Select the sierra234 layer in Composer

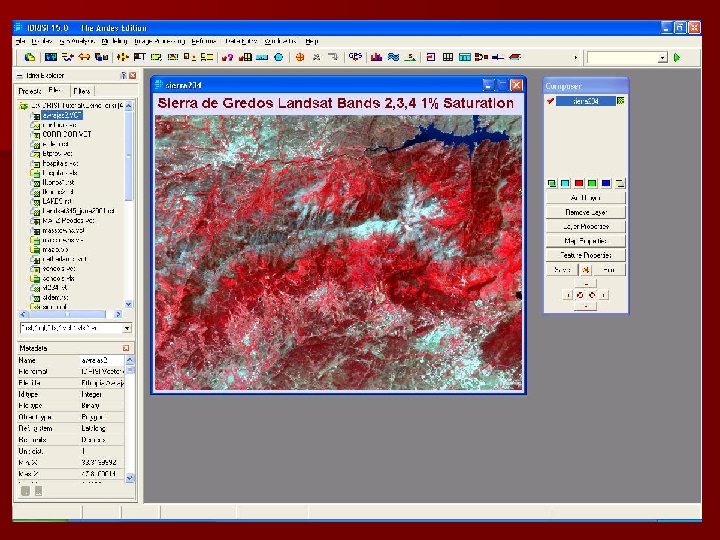coord(585,101)
